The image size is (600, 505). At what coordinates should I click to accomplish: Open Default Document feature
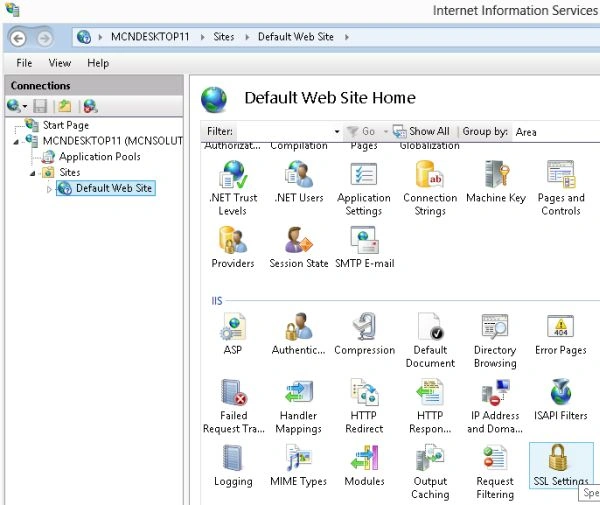click(430, 340)
